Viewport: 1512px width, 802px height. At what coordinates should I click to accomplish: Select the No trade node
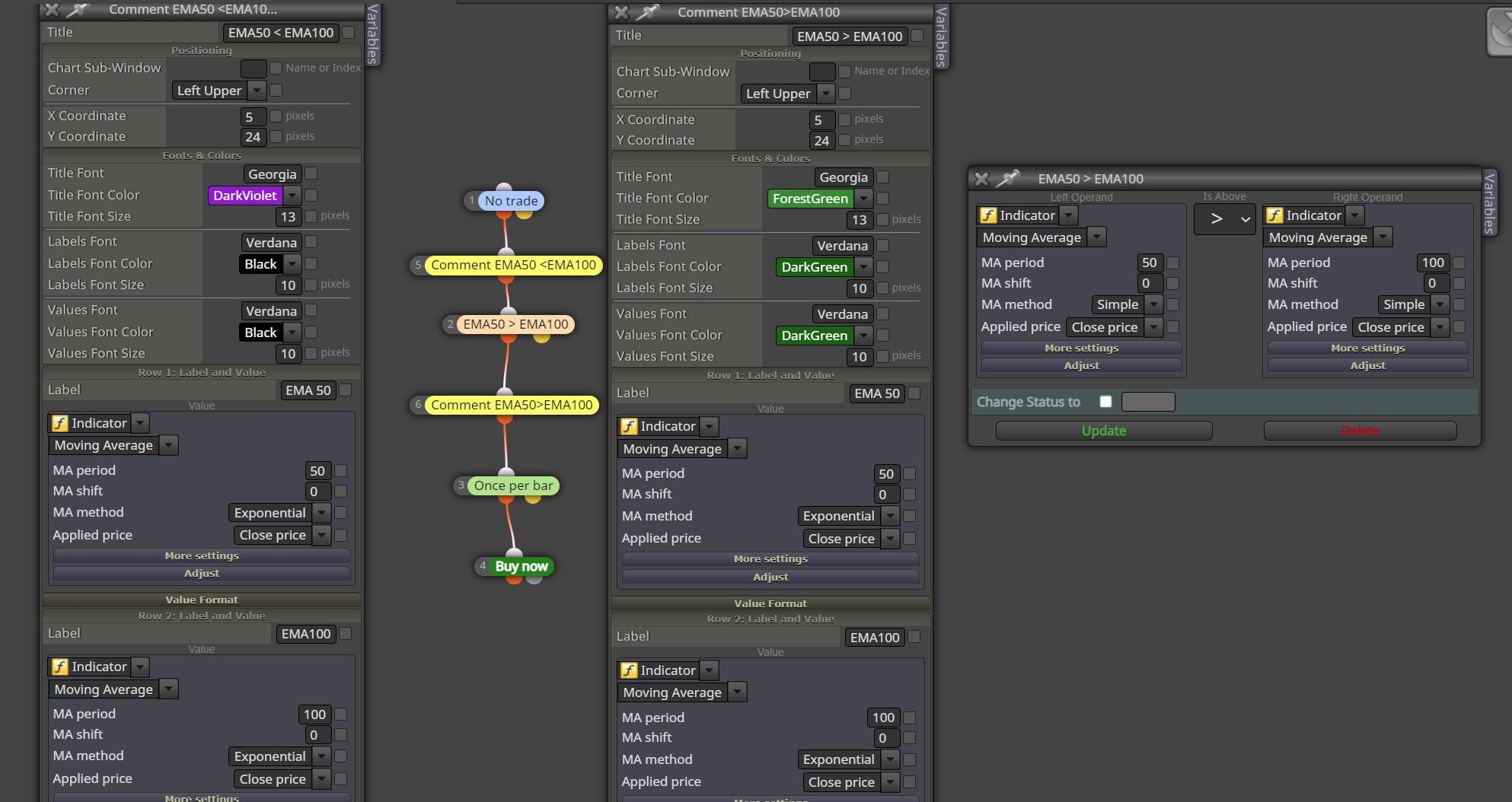pos(511,201)
